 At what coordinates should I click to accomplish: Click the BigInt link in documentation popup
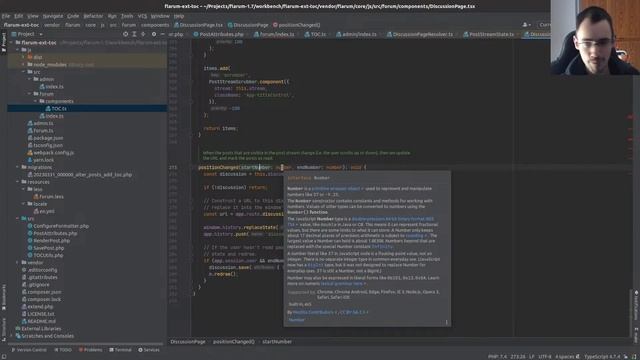315,265
